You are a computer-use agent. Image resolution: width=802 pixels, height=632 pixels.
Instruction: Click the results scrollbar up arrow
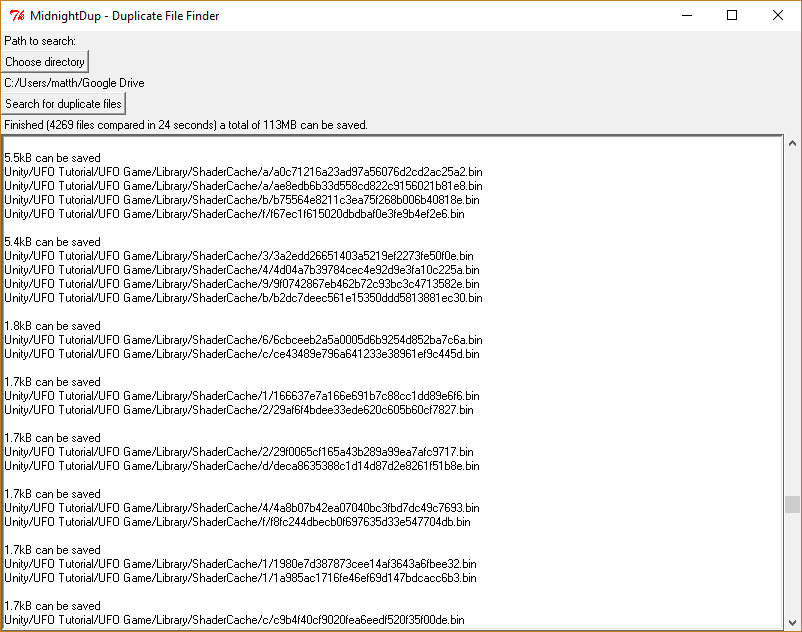tap(792, 143)
